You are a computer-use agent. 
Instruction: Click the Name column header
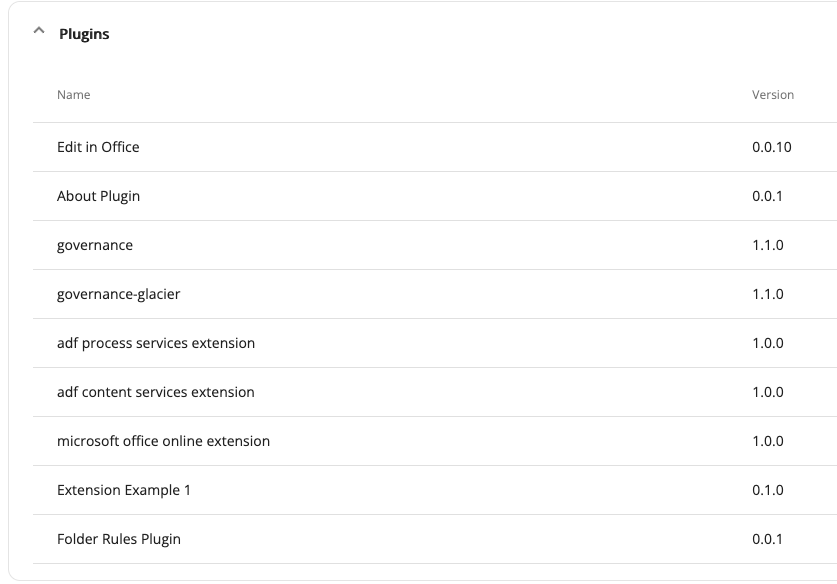(73, 94)
